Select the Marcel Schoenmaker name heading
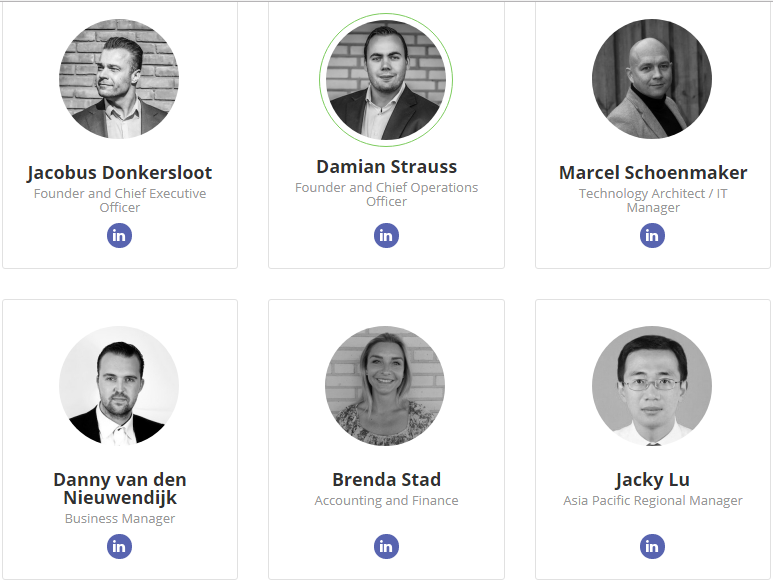 click(653, 173)
